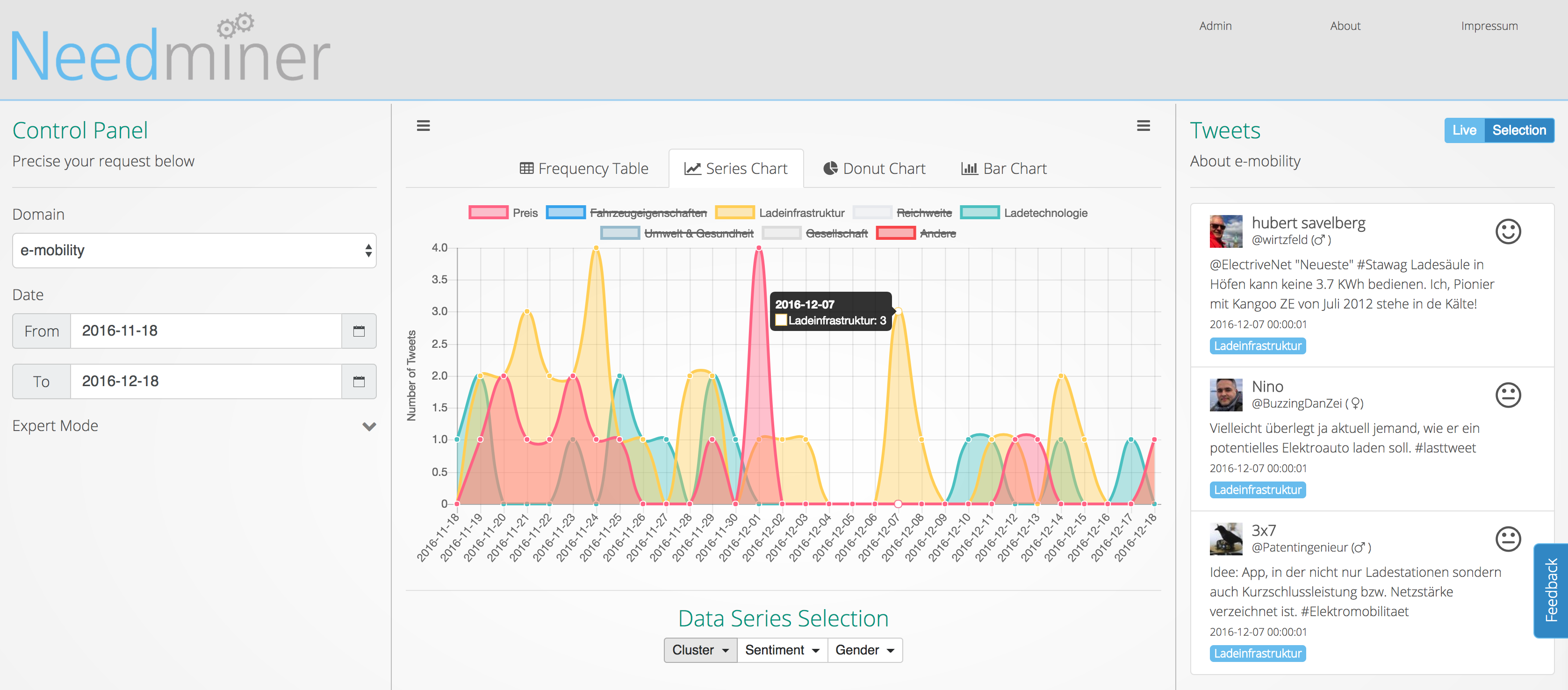The width and height of the screenshot is (1568, 690).
Task: Open the Impressum page
Action: (1489, 26)
